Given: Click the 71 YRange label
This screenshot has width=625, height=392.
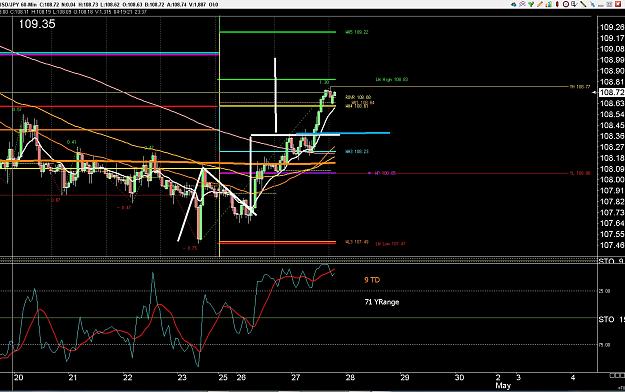Looking at the screenshot, I should (382, 302).
